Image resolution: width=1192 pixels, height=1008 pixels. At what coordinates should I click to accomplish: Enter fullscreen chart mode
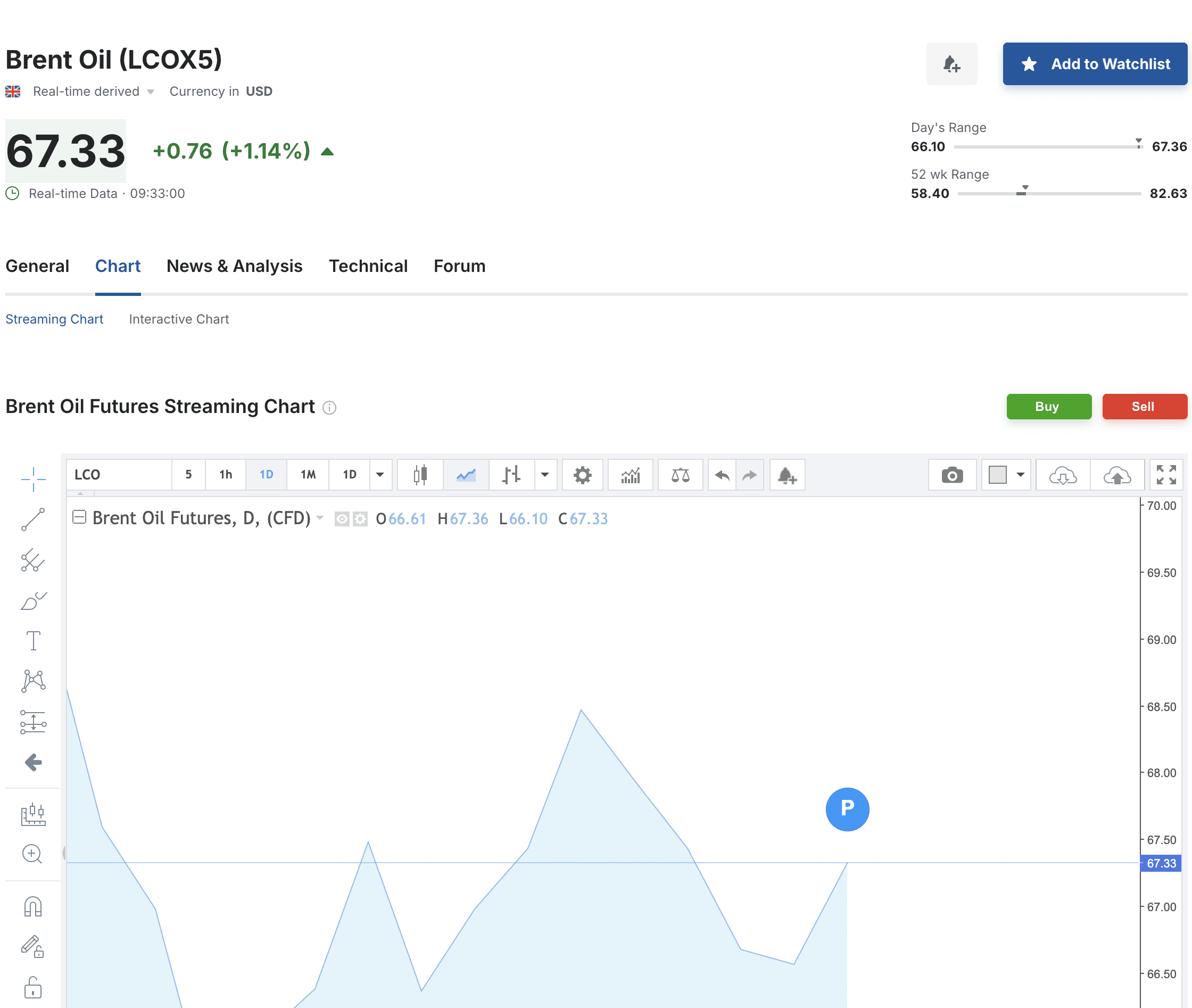click(1166, 475)
